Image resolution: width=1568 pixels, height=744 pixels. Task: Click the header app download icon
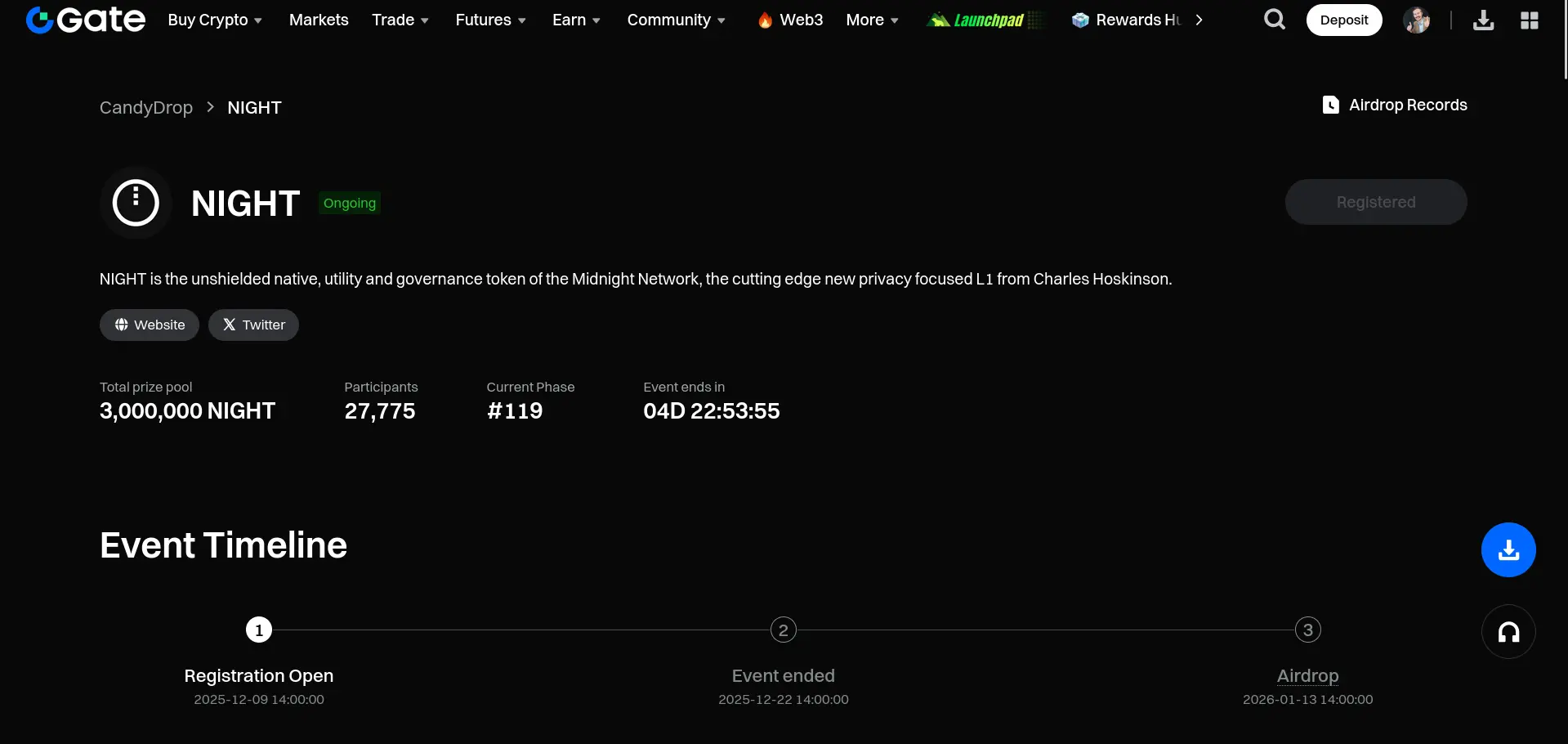[x=1483, y=20]
